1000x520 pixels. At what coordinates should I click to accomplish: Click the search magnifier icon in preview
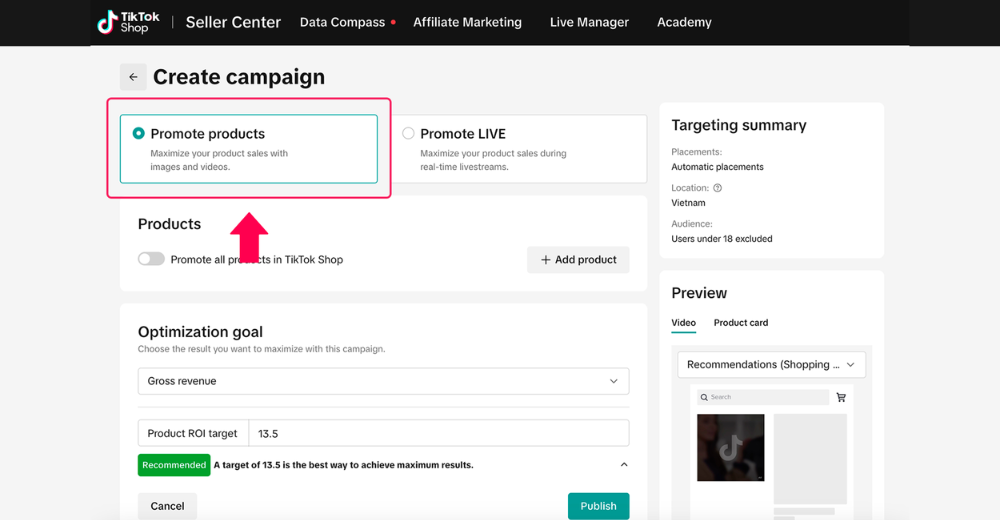704,397
